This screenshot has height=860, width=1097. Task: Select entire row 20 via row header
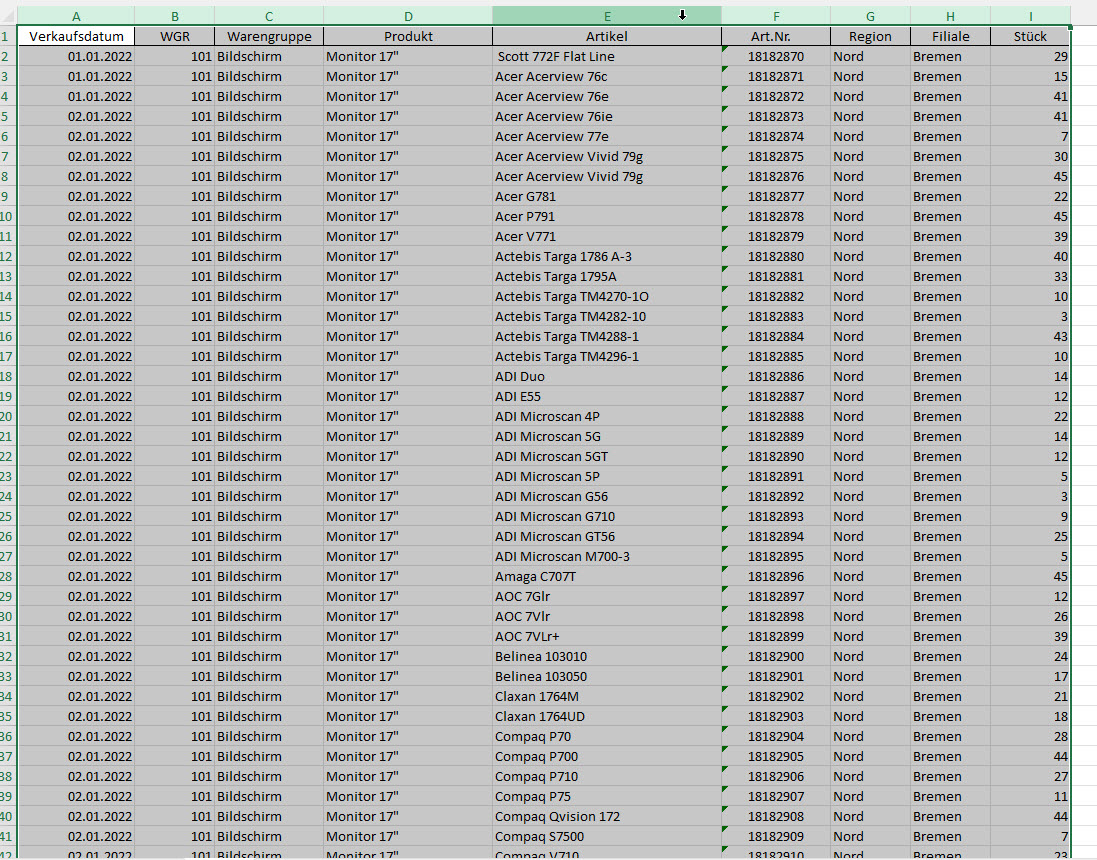click(8, 417)
